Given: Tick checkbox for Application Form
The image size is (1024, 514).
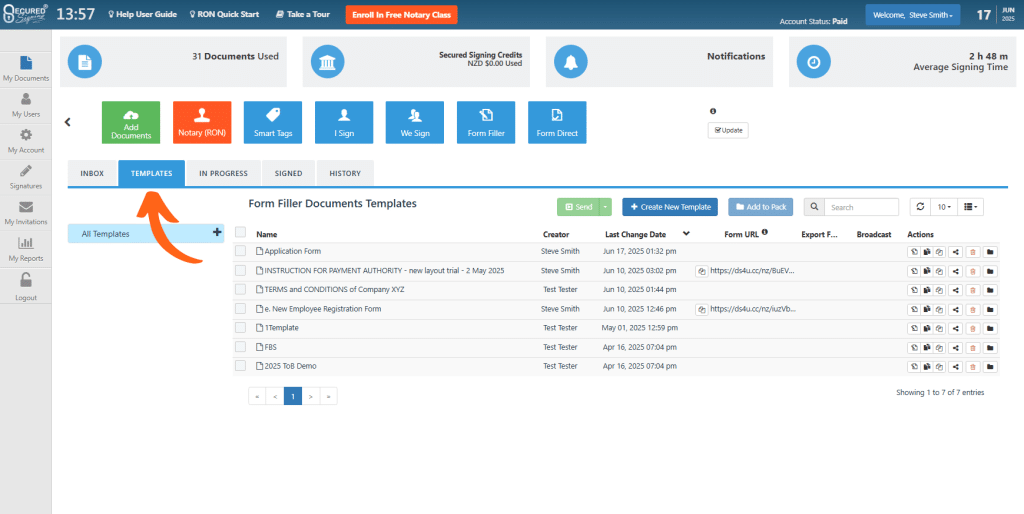Looking at the screenshot, I should tap(240, 251).
